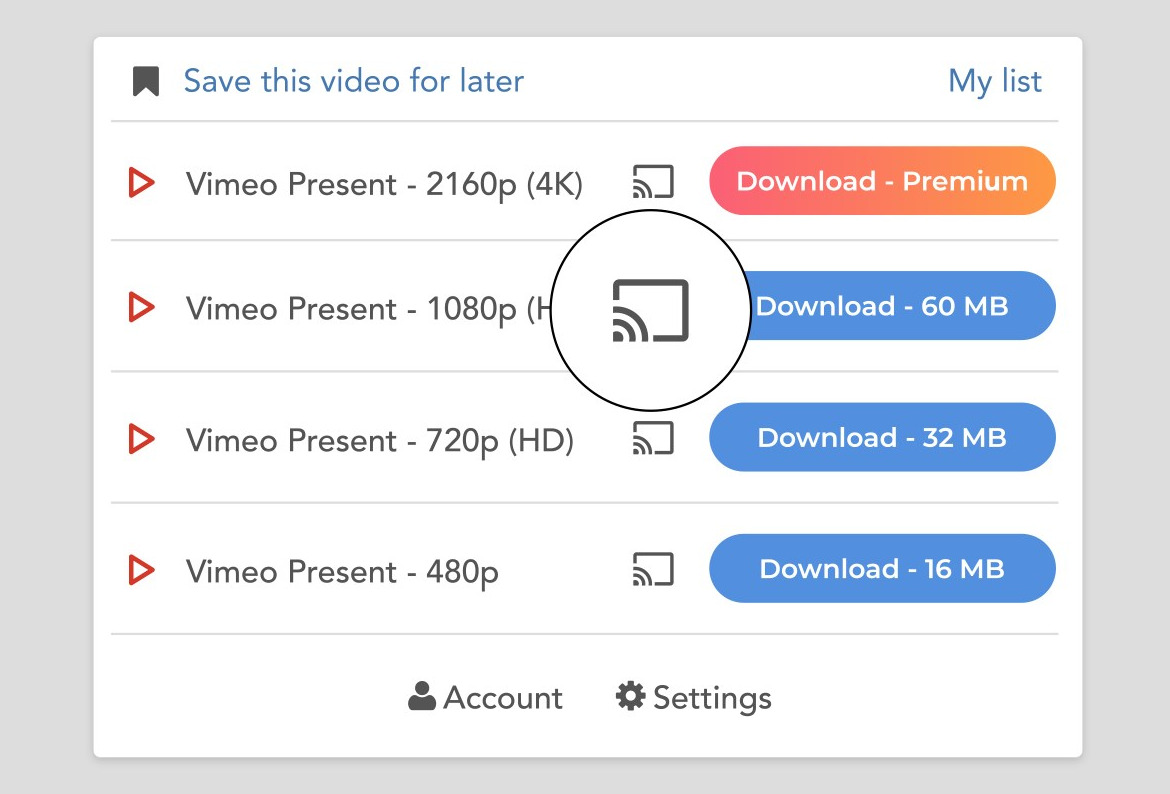Play the Vimeo Present 480p video
1170x794 pixels.
pos(142,570)
